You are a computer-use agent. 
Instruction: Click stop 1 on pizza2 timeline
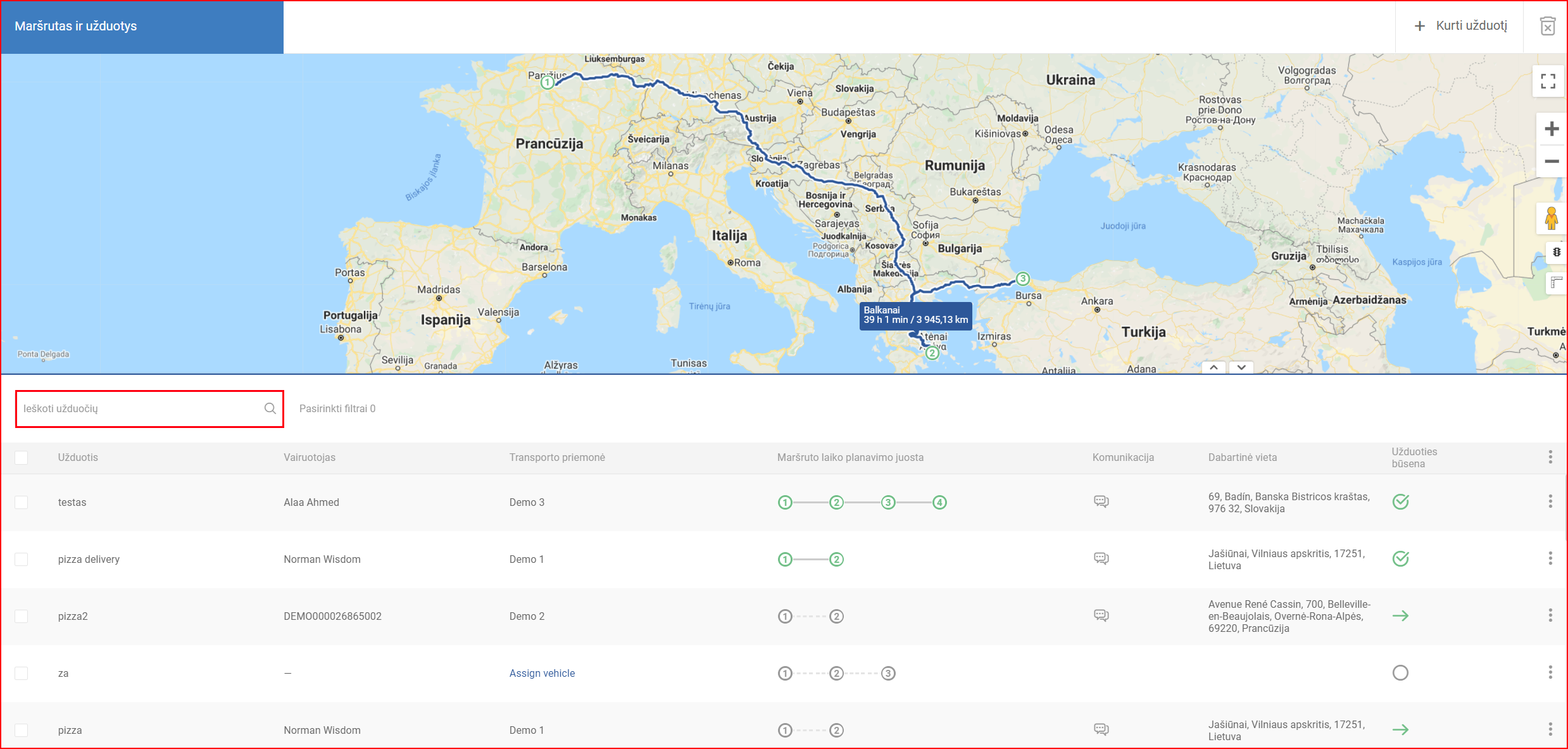(785, 617)
